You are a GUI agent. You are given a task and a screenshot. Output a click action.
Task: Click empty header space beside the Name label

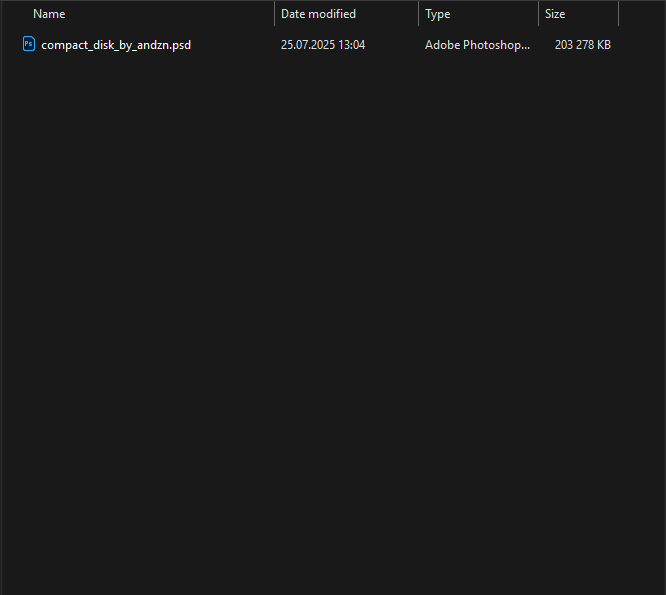169,14
